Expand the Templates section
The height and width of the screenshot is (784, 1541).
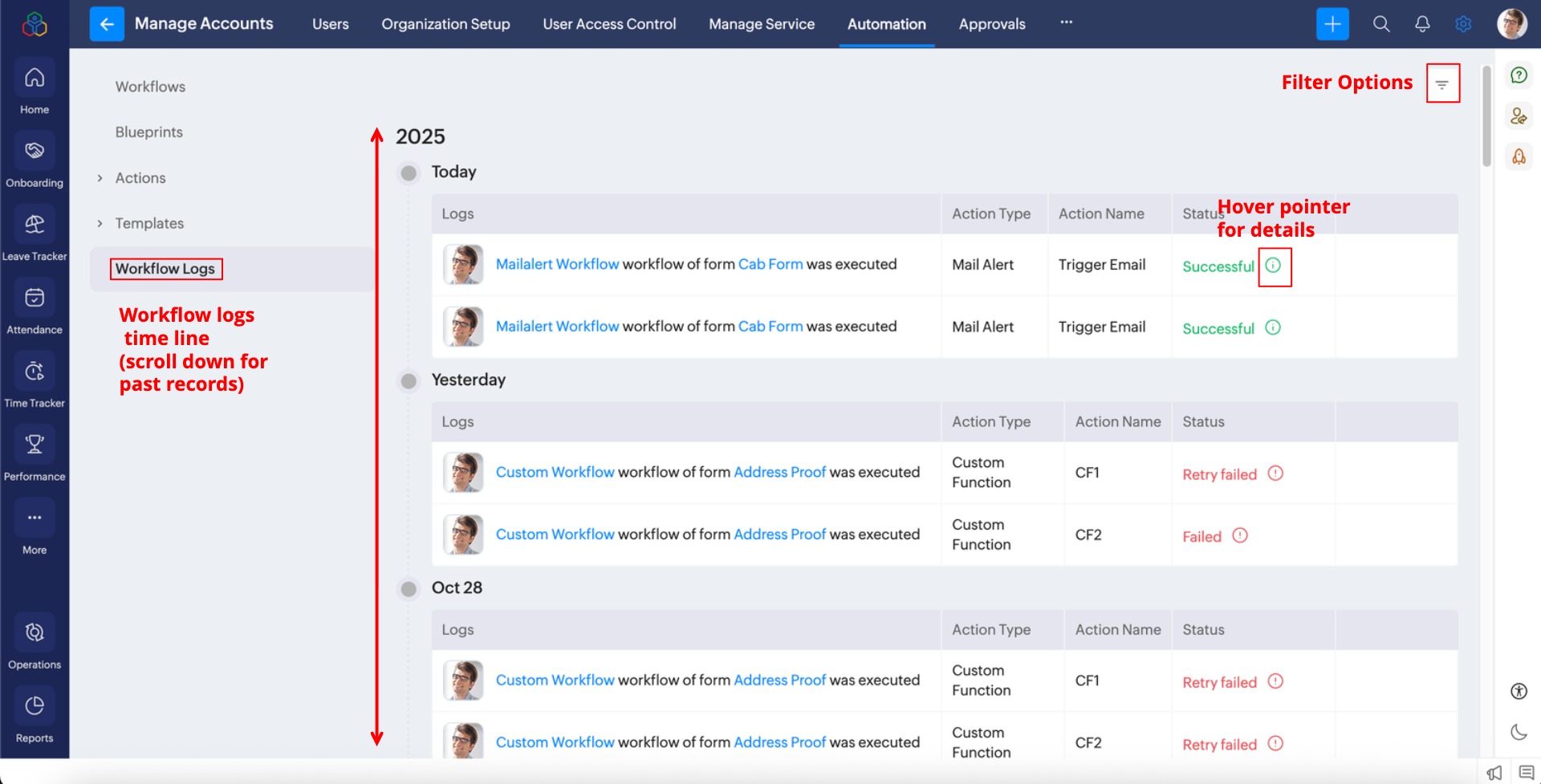[x=100, y=223]
